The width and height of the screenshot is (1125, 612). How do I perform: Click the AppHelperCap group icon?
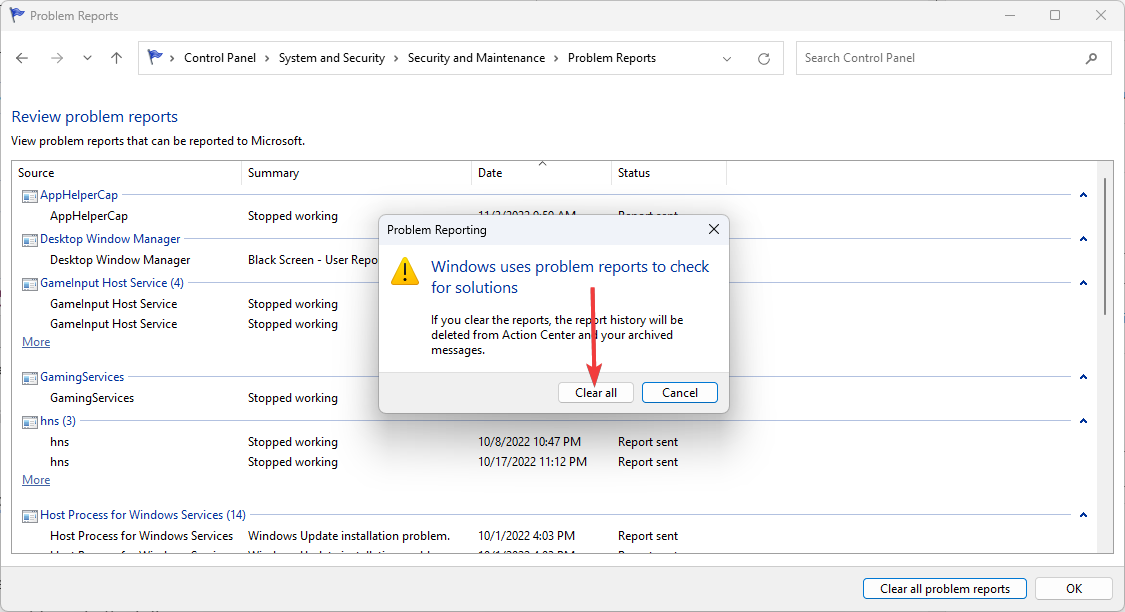tap(29, 196)
